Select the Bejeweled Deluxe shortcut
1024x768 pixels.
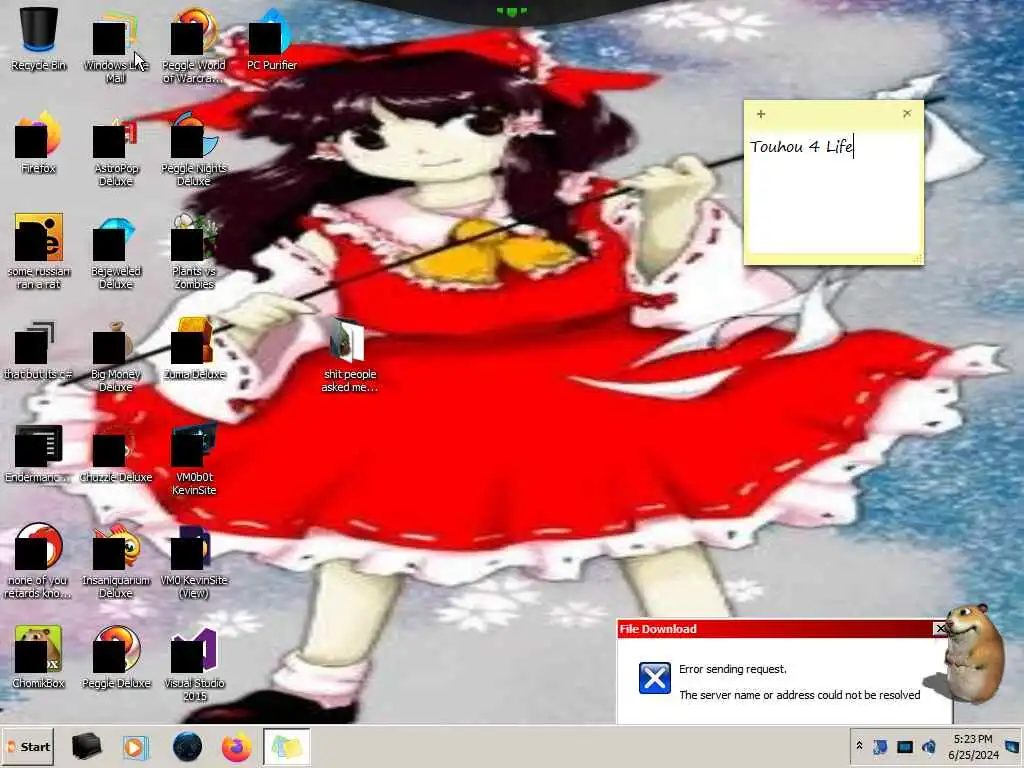tap(116, 253)
